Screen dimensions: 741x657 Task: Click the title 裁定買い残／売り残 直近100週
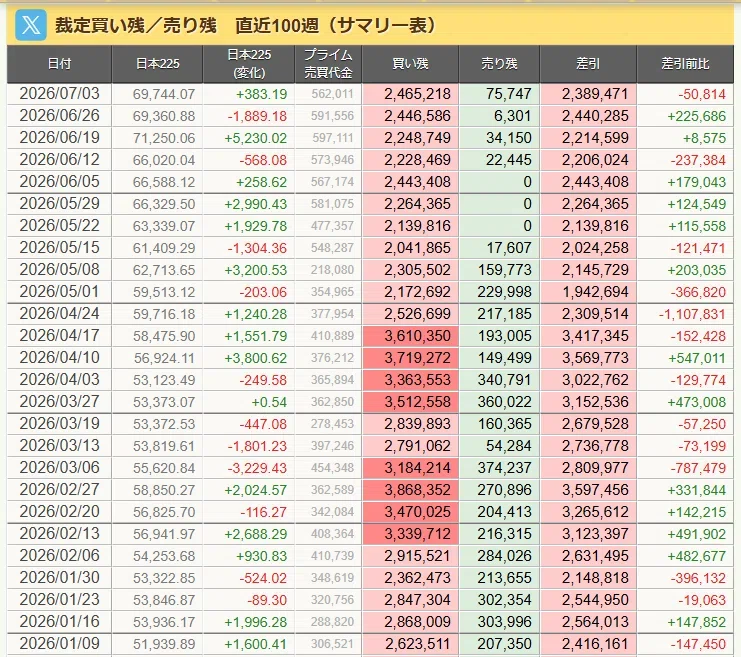(x=245, y=26)
